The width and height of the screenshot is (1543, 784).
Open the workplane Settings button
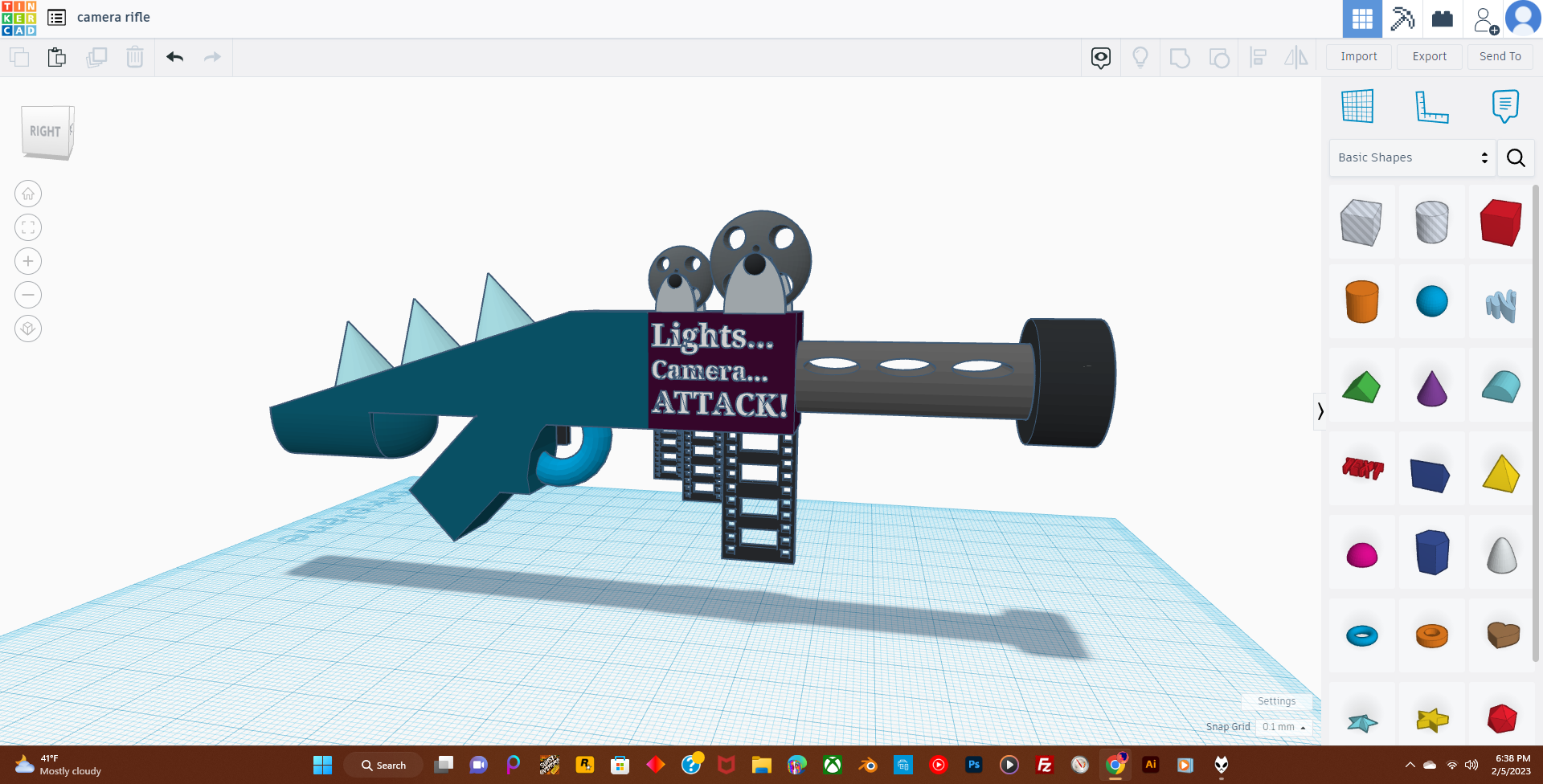tap(1276, 701)
